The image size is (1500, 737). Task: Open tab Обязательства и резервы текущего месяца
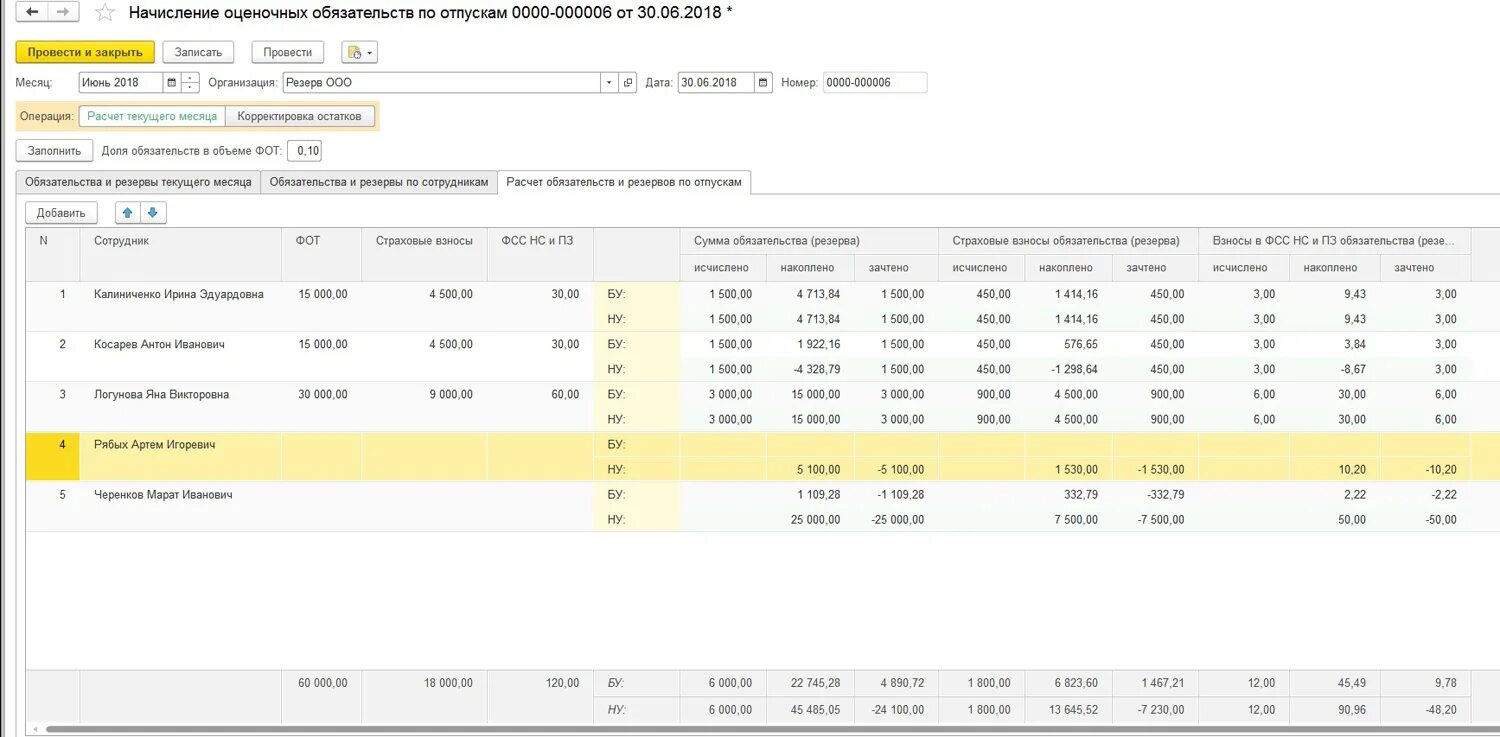[138, 182]
